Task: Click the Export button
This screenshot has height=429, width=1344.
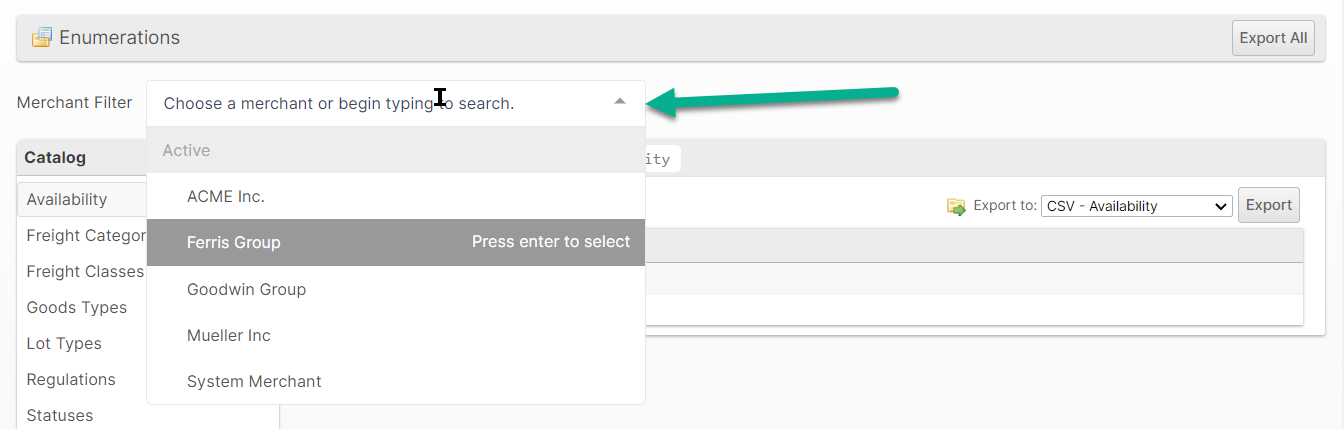Action: point(1268,205)
